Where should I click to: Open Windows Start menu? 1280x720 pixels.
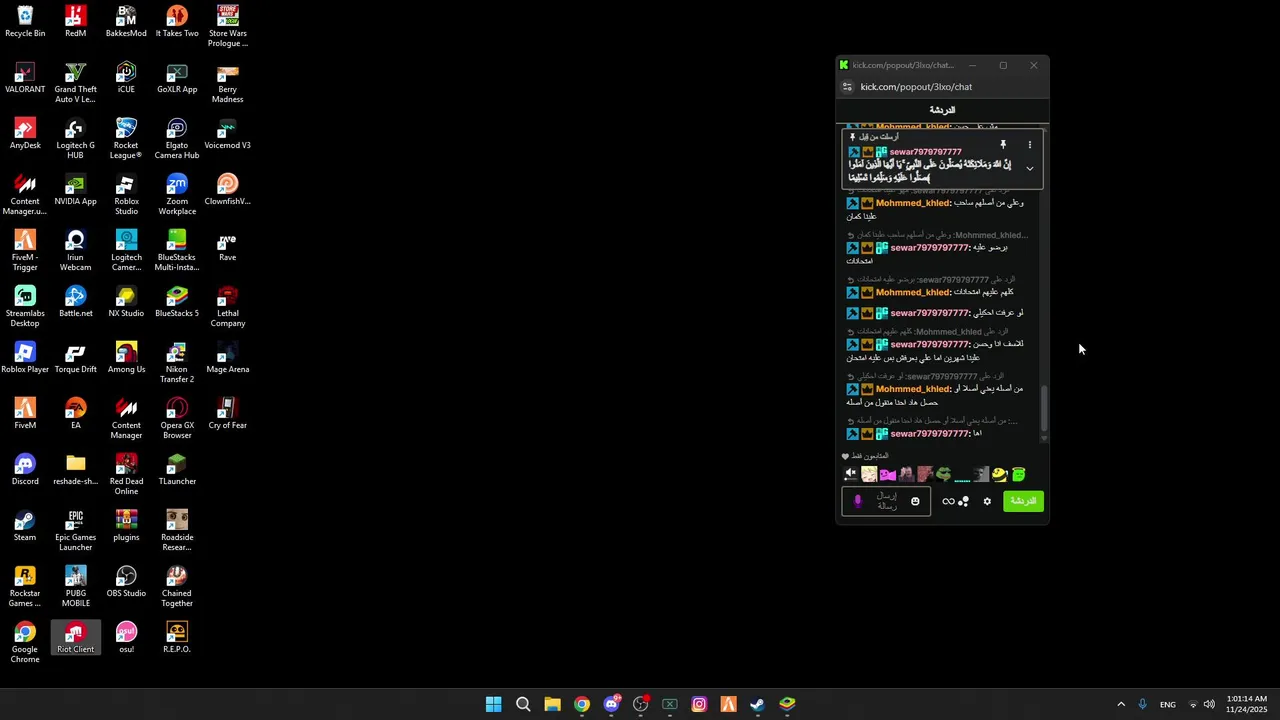click(x=493, y=704)
